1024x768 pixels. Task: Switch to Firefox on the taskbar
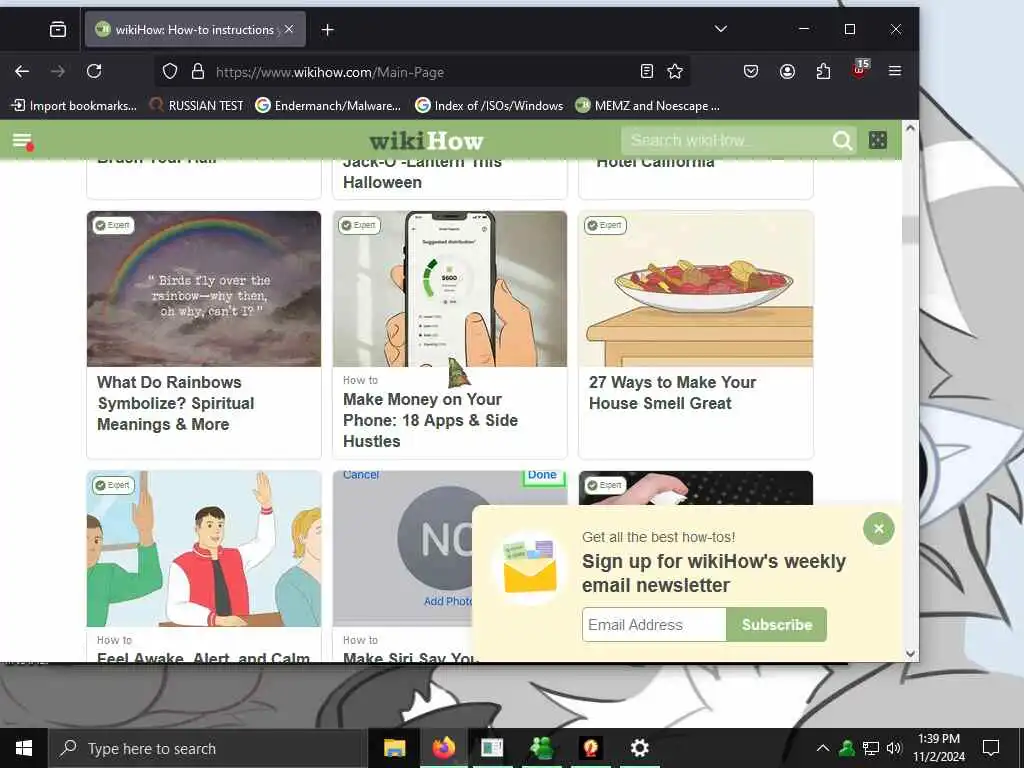pos(443,748)
